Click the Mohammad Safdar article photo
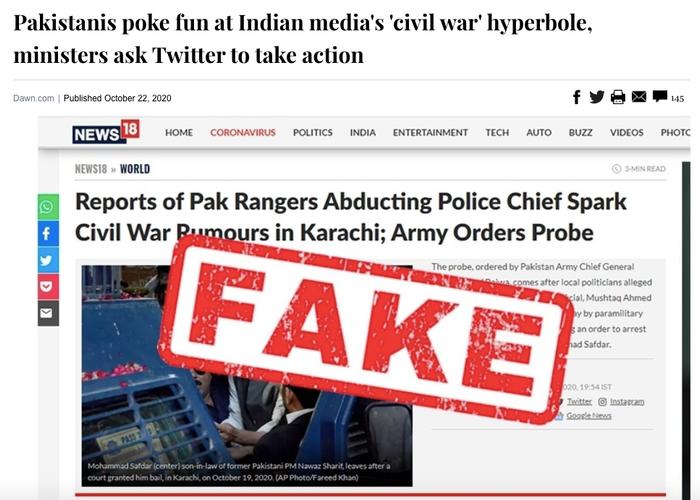 tap(247, 375)
